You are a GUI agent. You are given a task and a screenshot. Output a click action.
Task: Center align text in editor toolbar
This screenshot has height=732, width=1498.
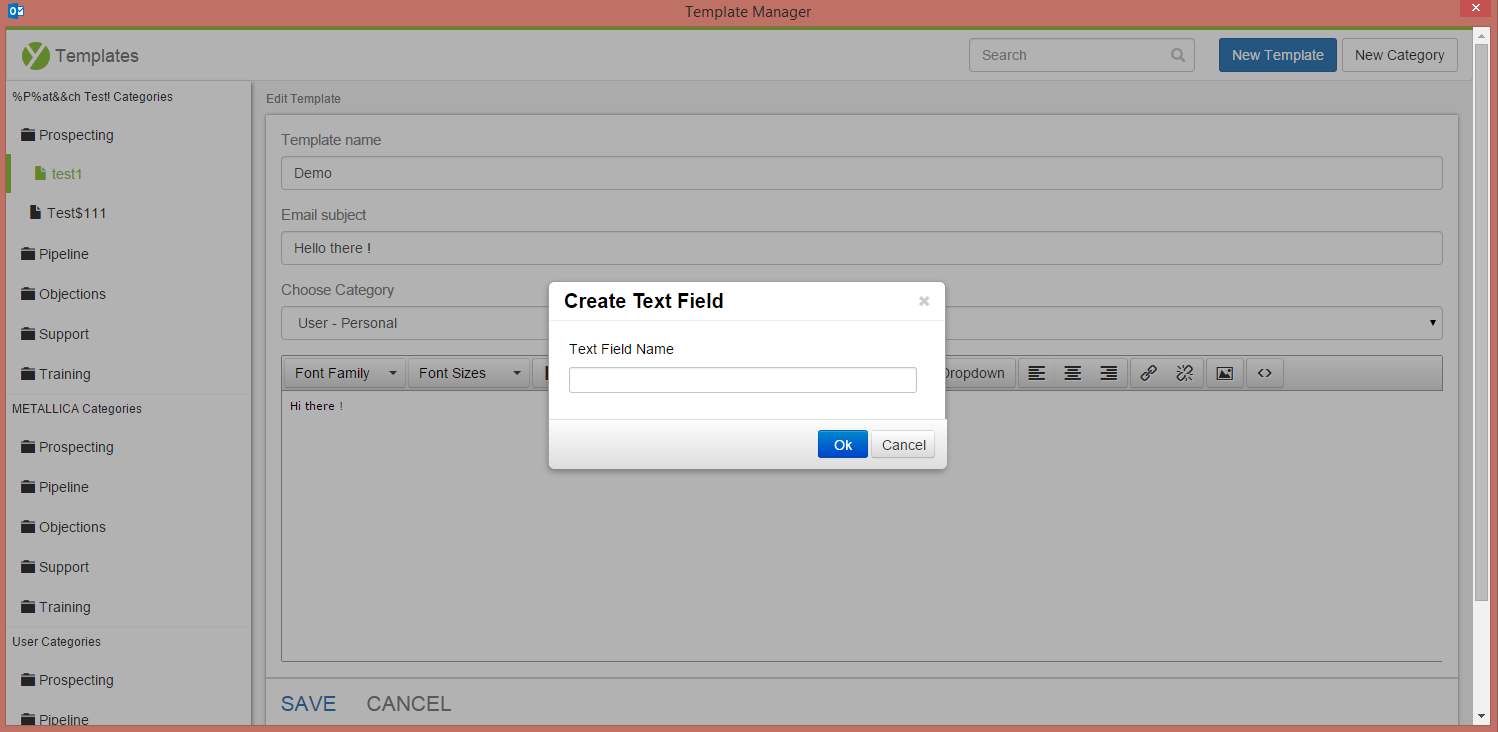click(1072, 373)
